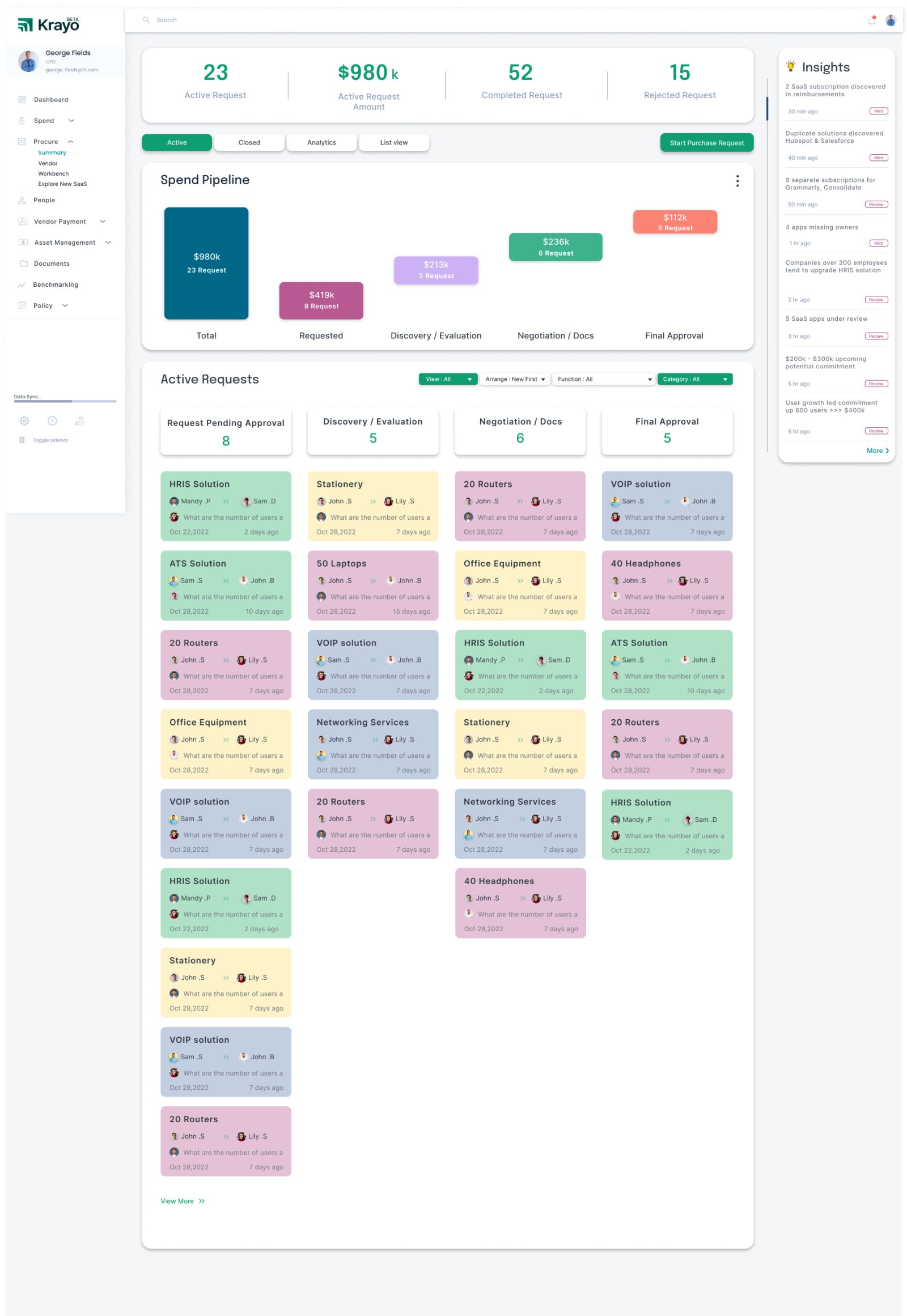907x1316 pixels.
Task: Open the top-right user avatar
Action: [891, 21]
